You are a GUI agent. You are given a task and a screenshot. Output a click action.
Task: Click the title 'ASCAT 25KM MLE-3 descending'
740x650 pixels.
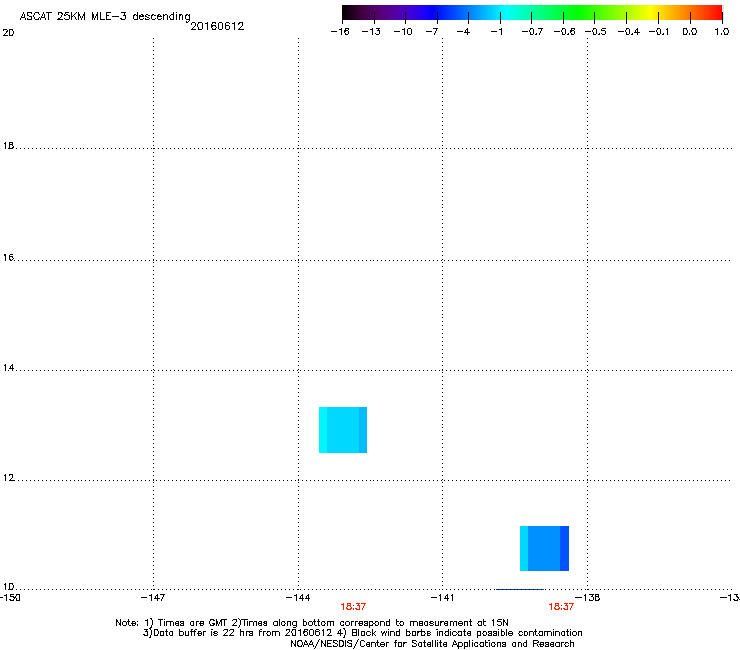tap(105, 16)
